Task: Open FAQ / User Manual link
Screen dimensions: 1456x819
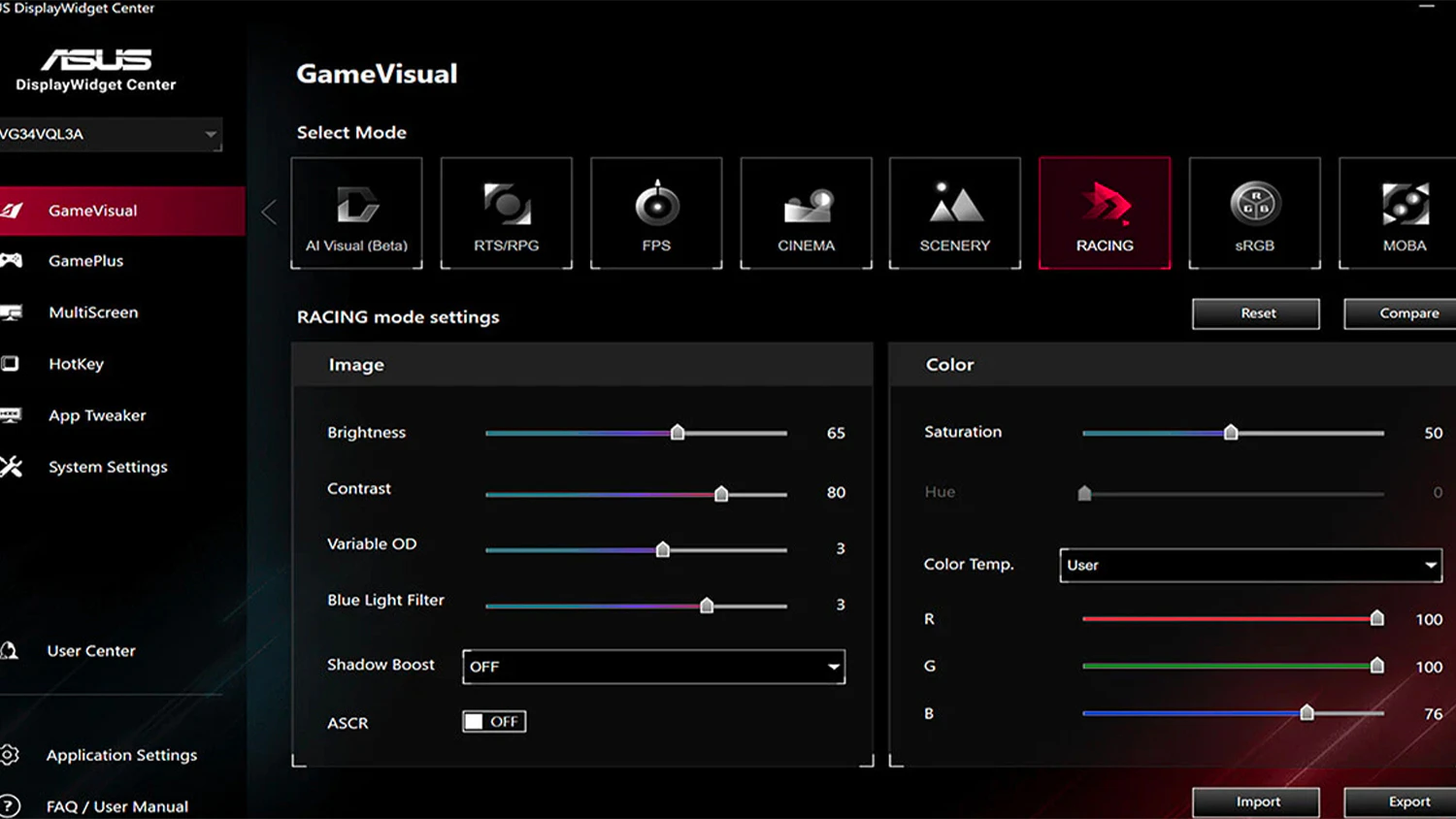Action: coord(117,806)
